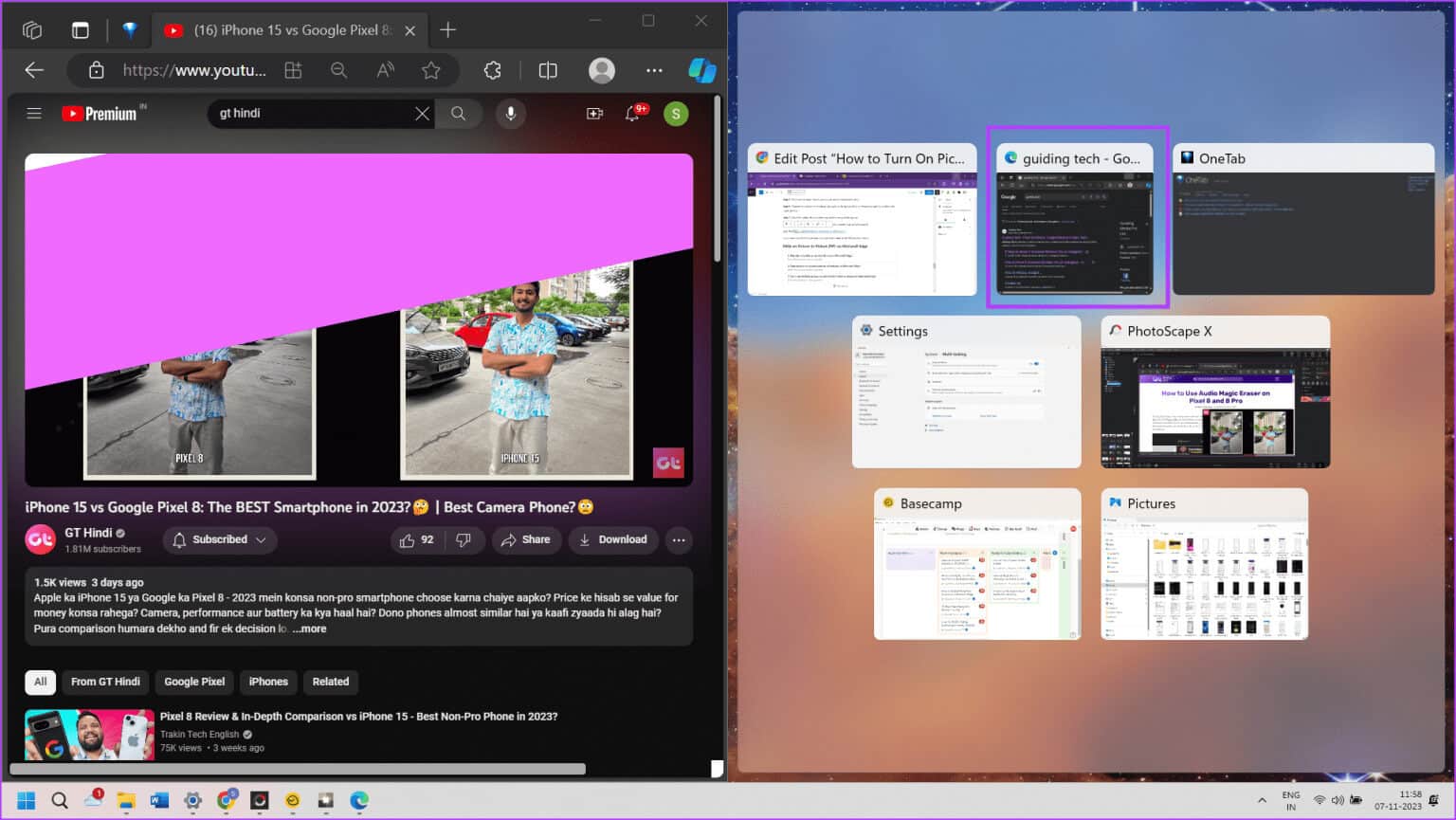This screenshot has width=1456, height=820.
Task: Open the taskbar clock showing 11:58
Action: coord(1399,801)
